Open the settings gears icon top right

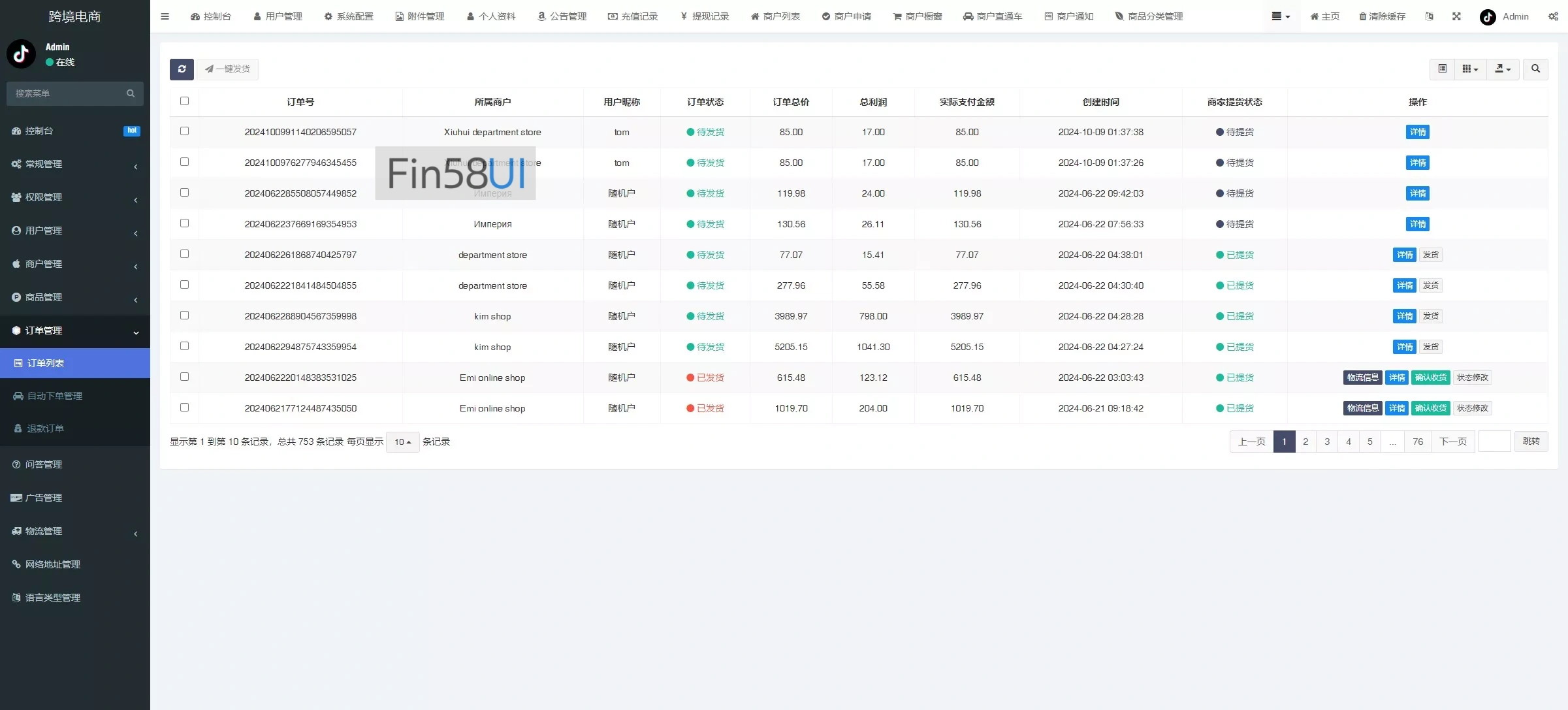[1552, 16]
